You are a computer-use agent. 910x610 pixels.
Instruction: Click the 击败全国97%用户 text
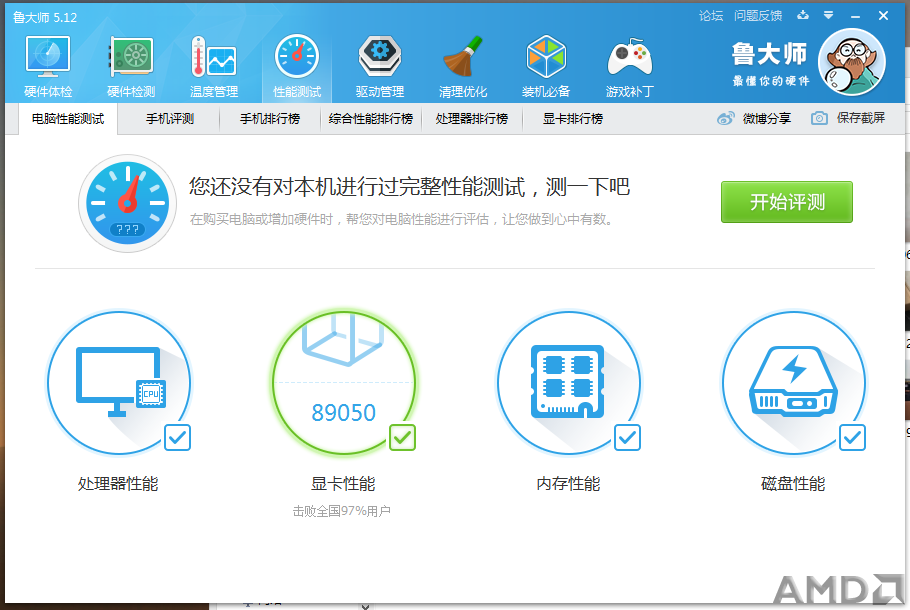pyautogui.click(x=341, y=511)
